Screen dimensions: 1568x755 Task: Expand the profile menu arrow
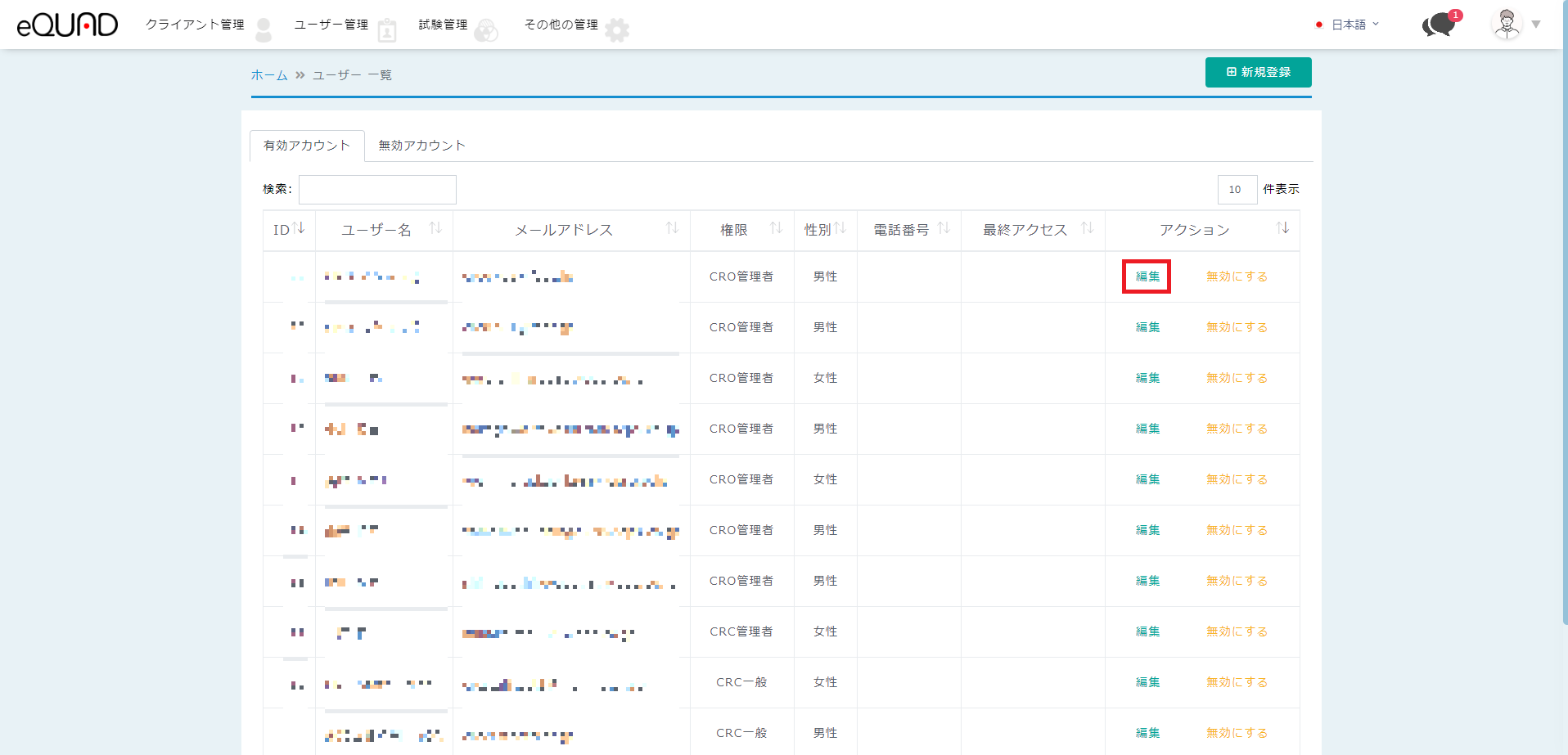point(1536,25)
